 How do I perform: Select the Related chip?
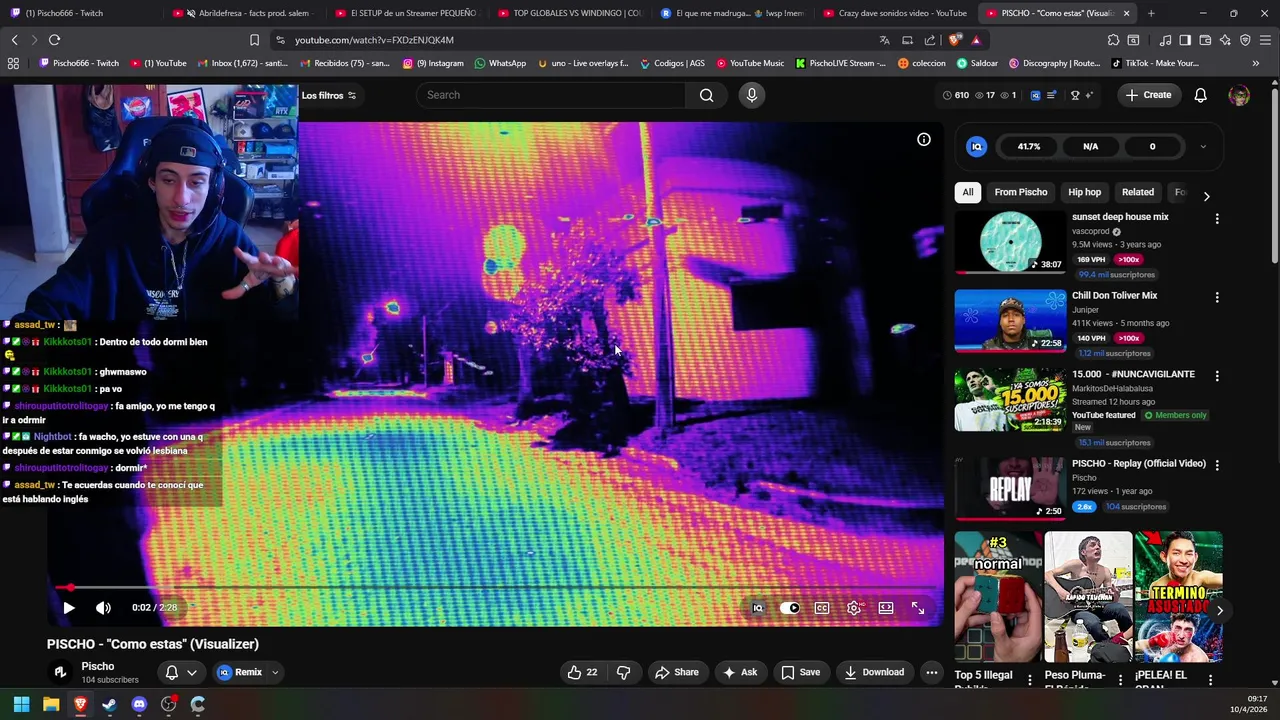click(x=1138, y=192)
